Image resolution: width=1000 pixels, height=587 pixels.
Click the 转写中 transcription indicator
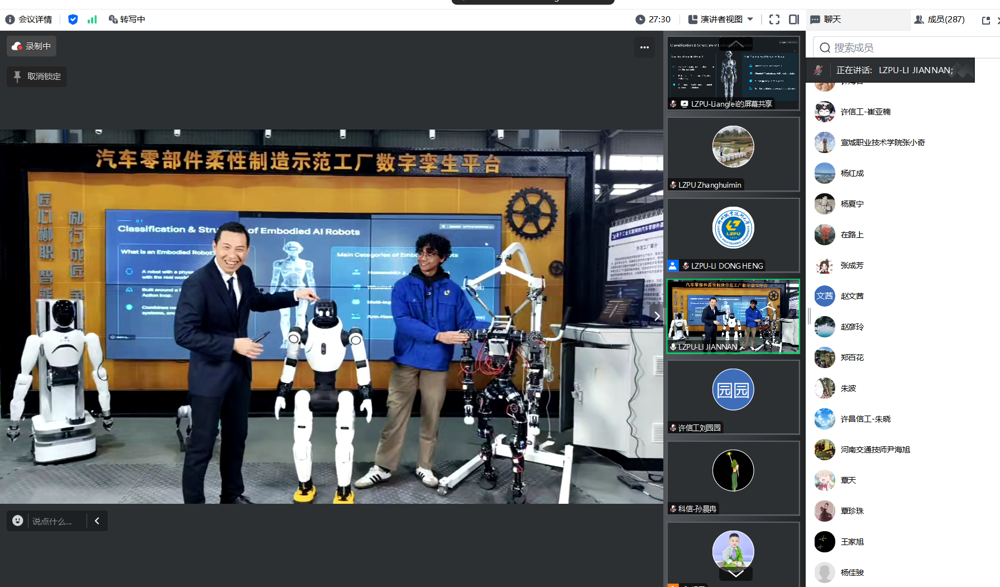tap(126, 19)
